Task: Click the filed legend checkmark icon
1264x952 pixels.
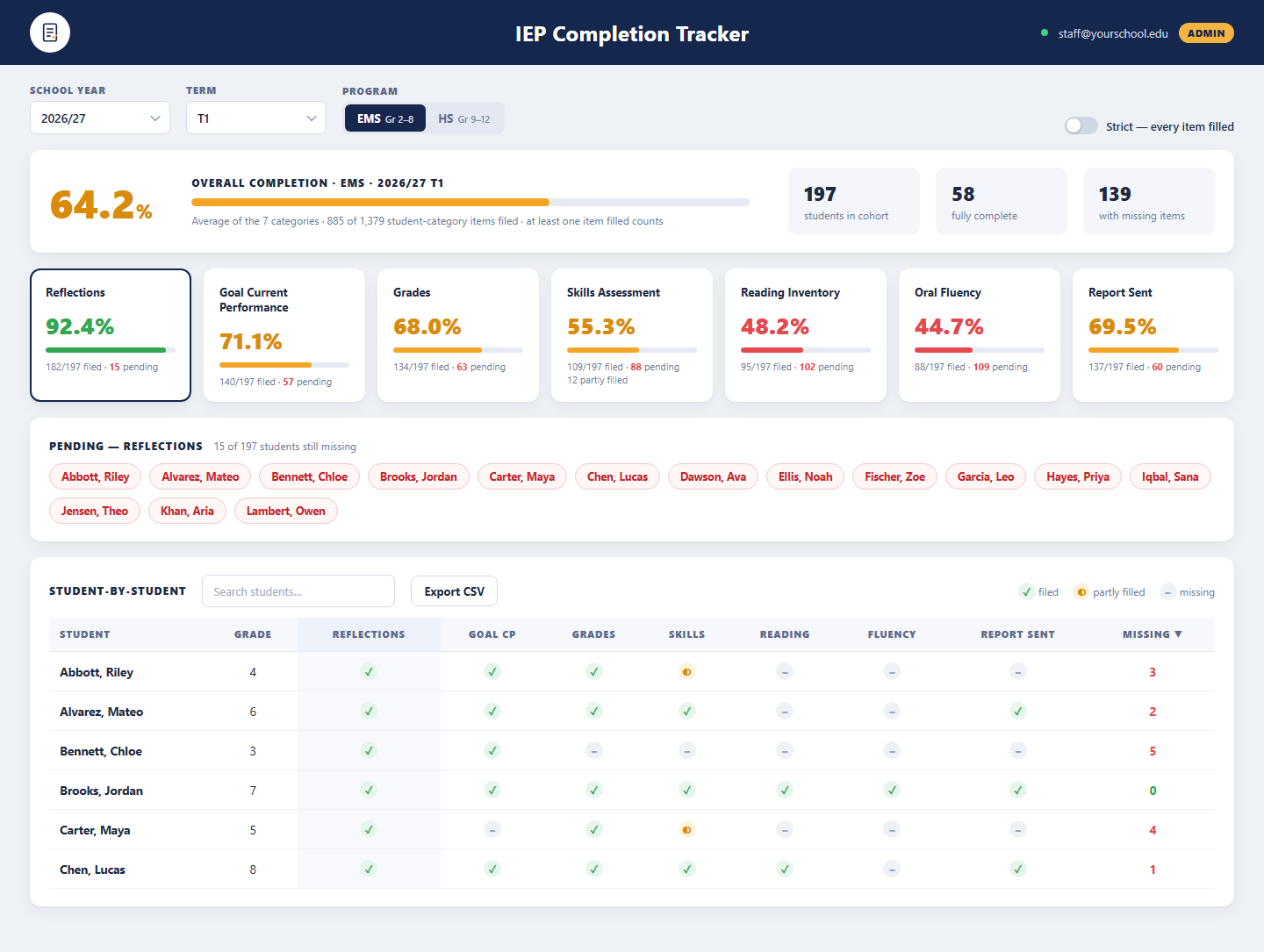Action: (x=1026, y=592)
